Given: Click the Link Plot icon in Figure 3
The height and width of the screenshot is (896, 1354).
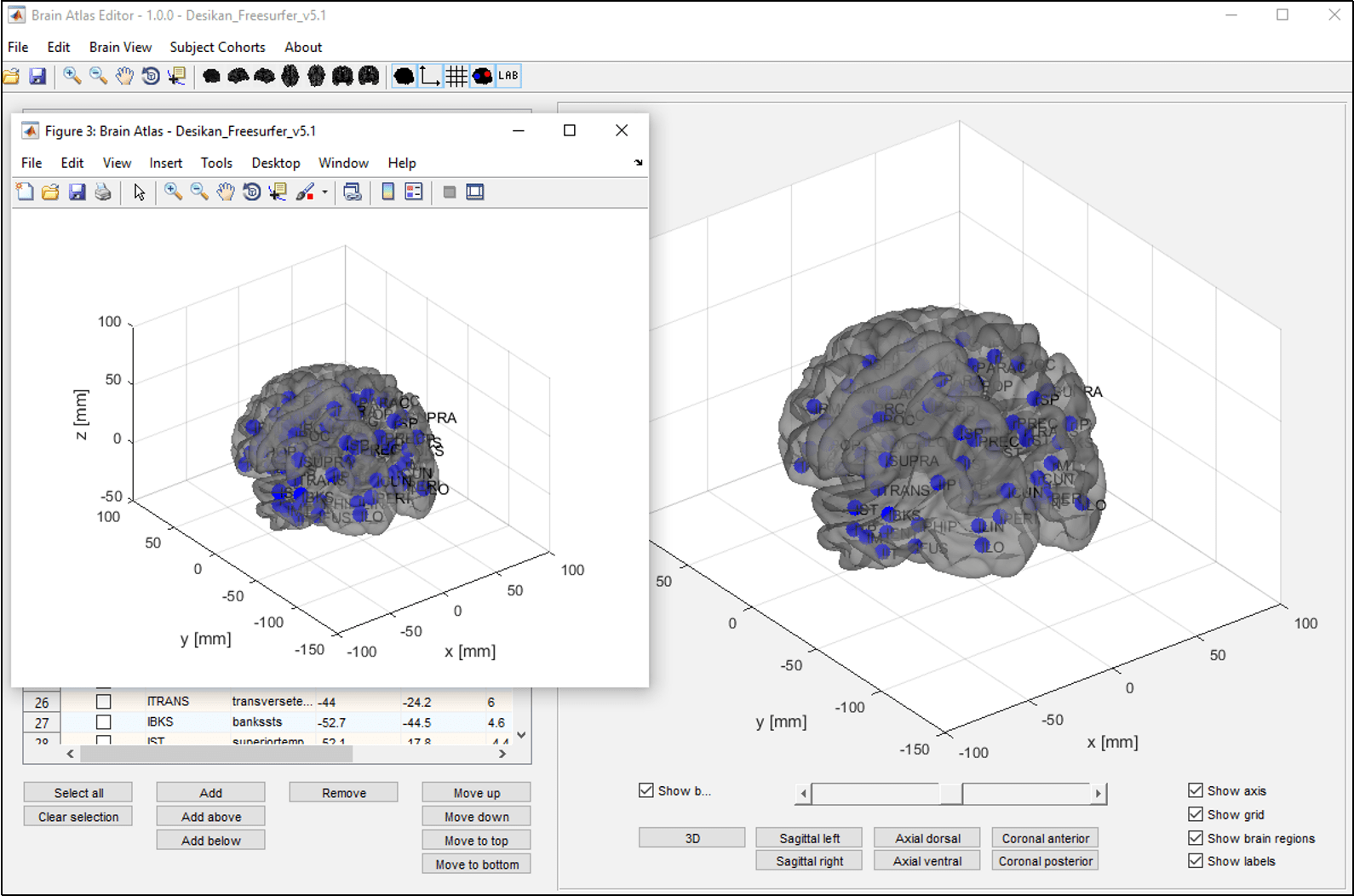Looking at the screenshot, I should click(353, 192).
